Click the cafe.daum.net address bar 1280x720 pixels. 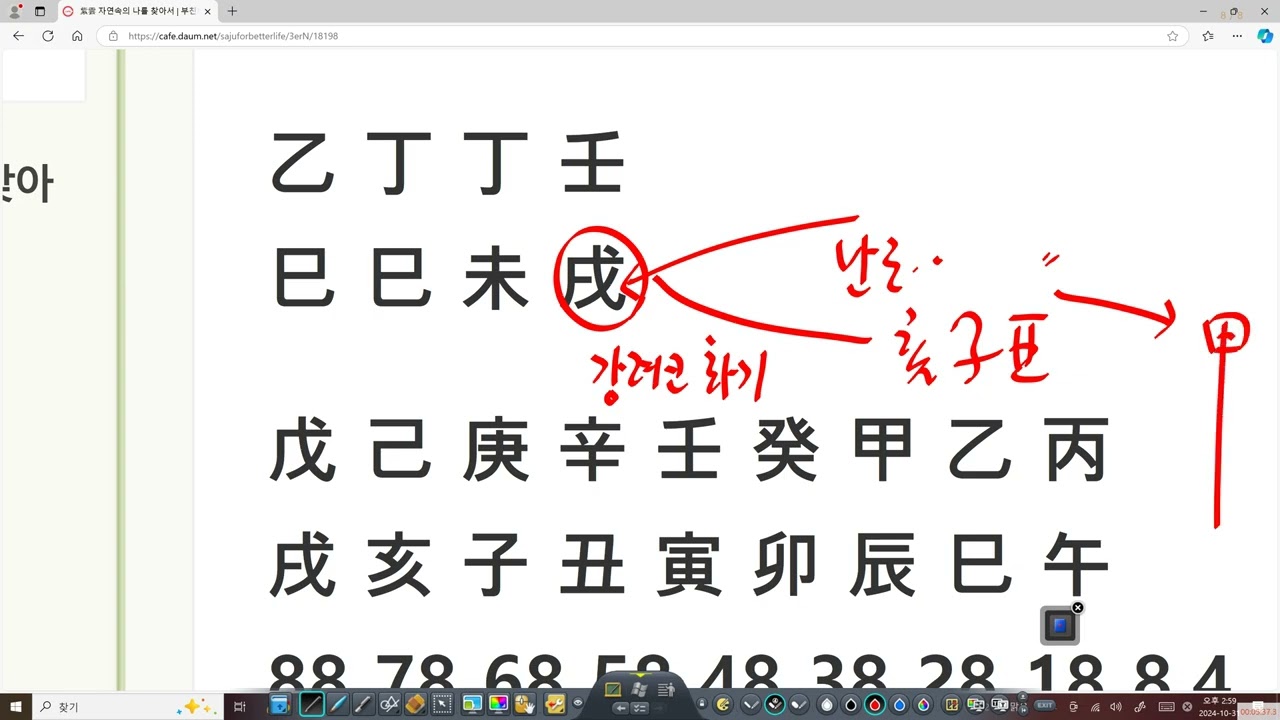pos(642,36)
